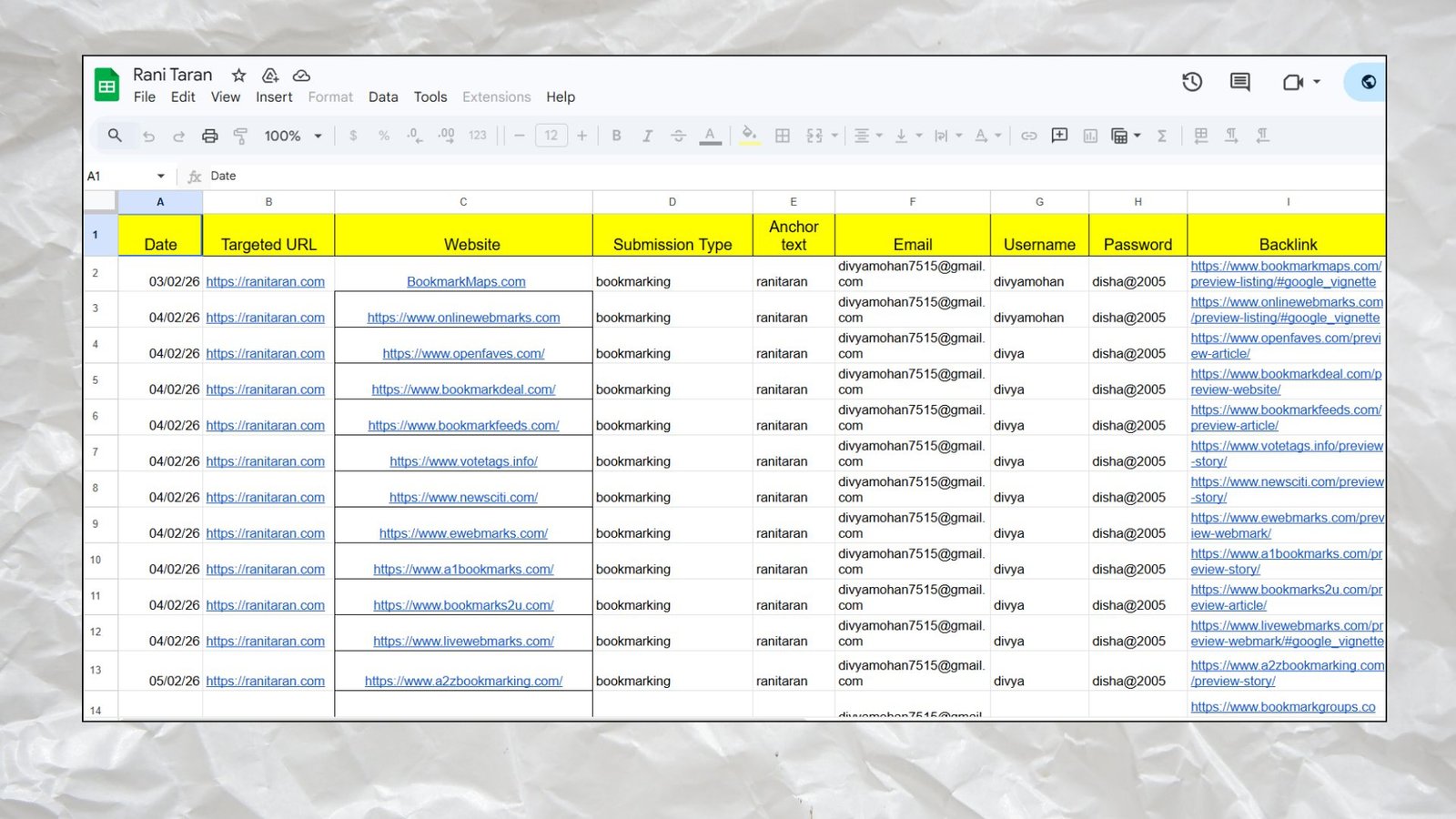Insert a comment from the toolbar
1456x819 pixels.
coord(1059,136)
